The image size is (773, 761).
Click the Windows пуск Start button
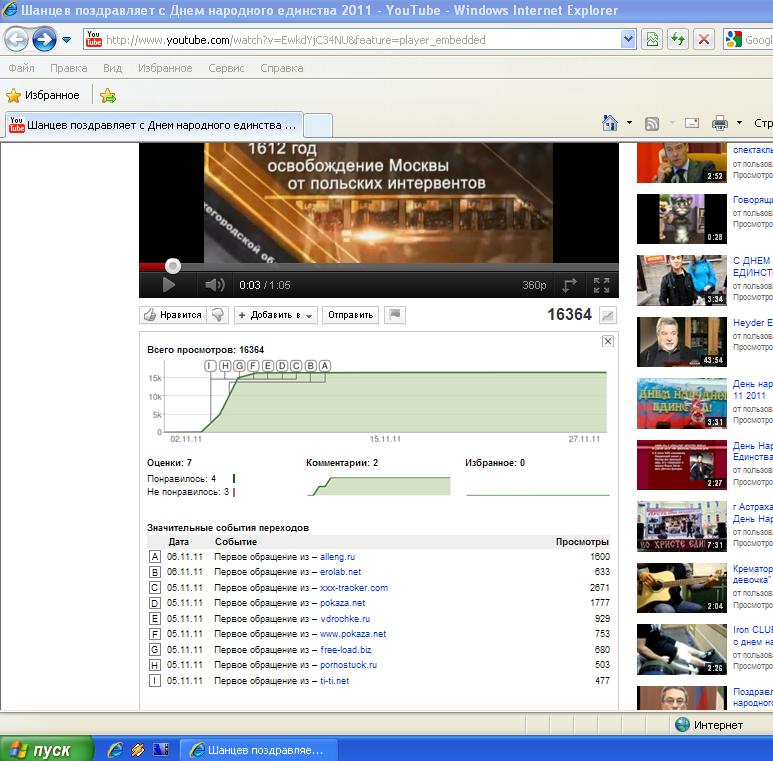[x=46, y=749]
